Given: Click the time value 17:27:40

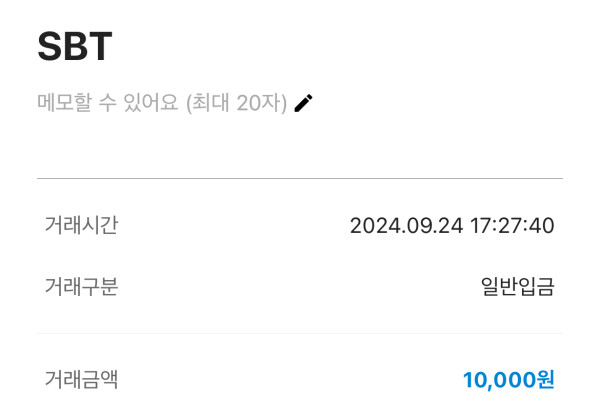Looking at the screenshot, I should (512, 226).
